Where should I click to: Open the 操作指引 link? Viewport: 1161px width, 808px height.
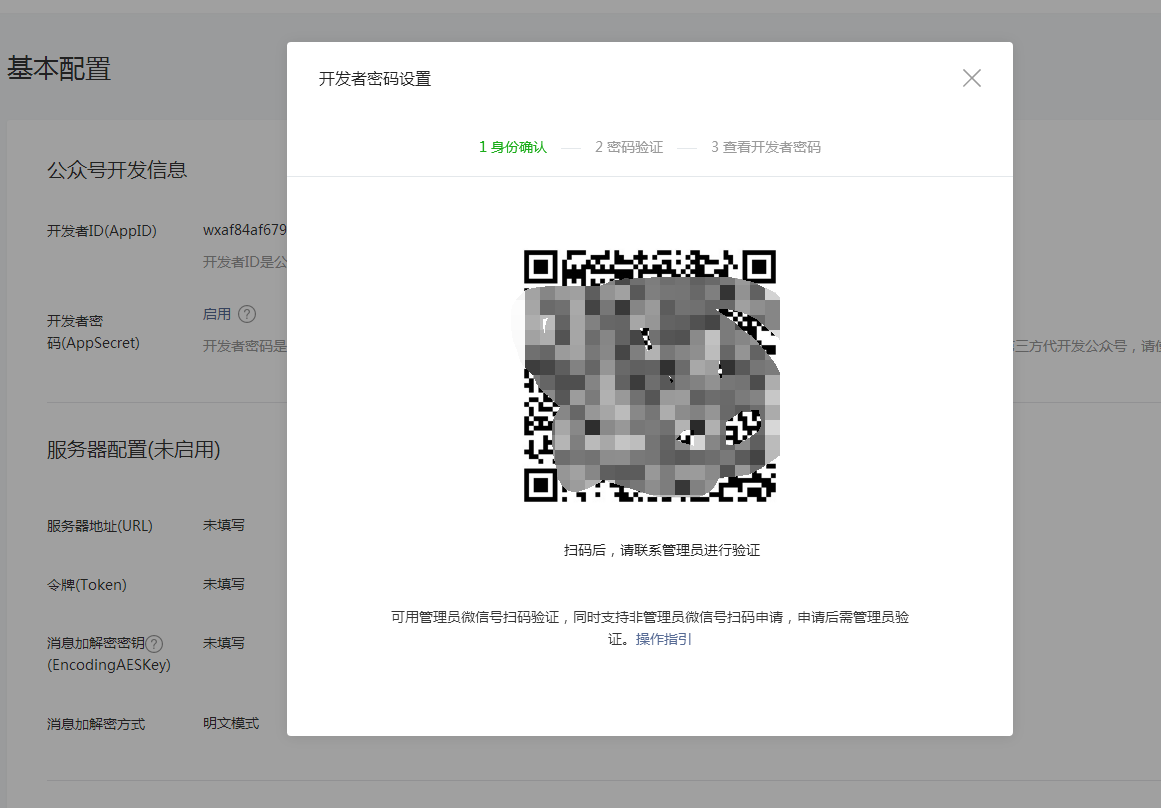pos(663,639)
